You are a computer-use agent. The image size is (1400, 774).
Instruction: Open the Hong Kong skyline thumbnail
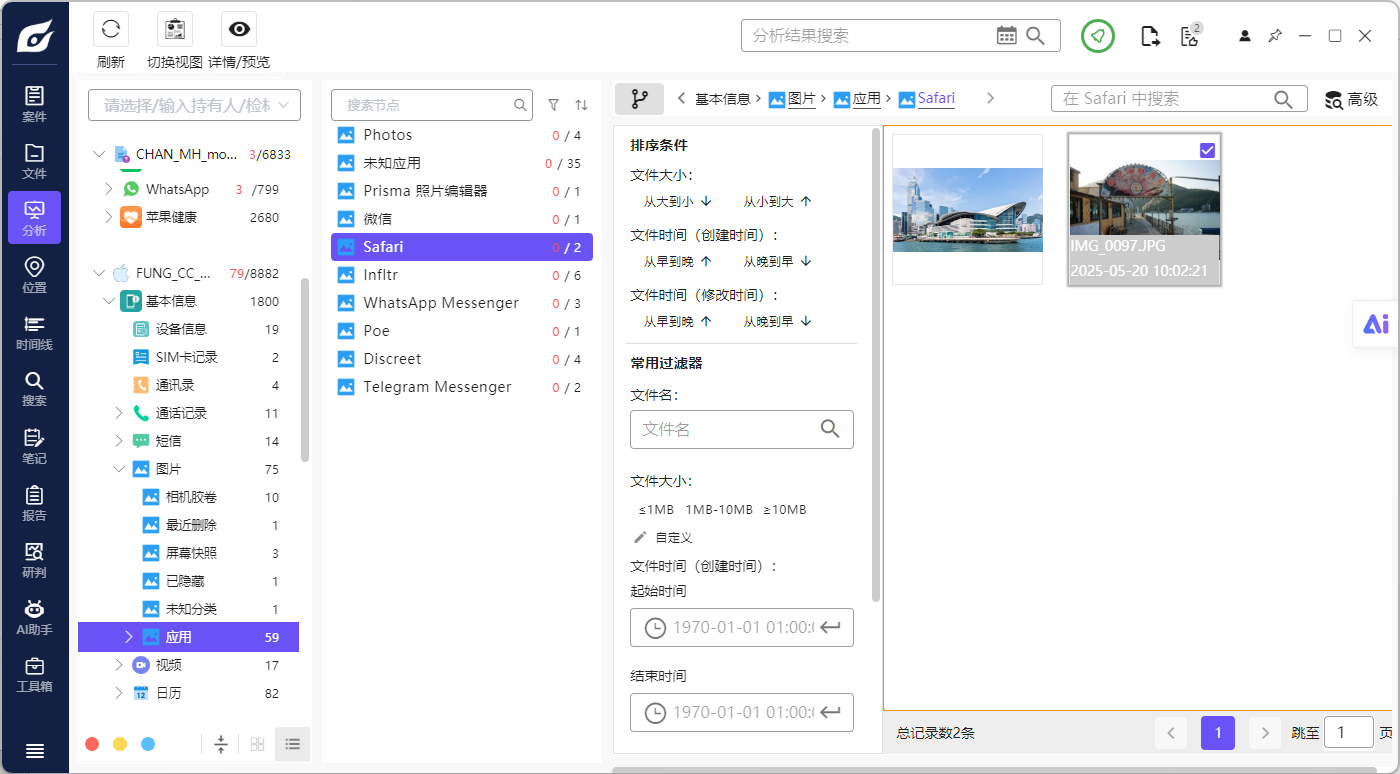click(x=967, y=209)
